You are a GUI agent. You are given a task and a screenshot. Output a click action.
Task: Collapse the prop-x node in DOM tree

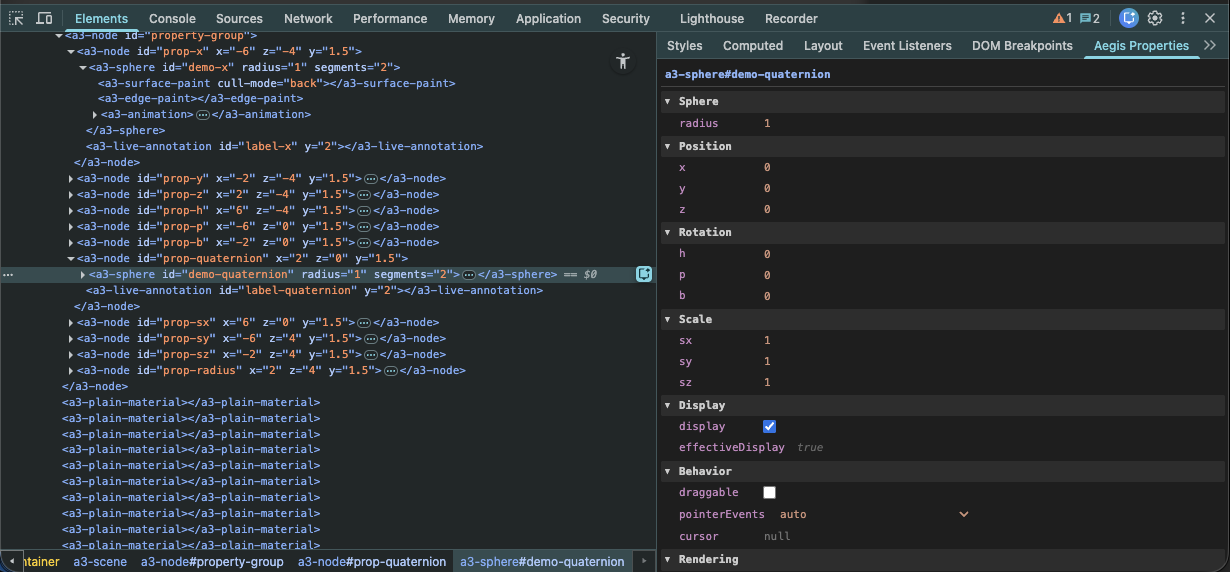[71, 51]
